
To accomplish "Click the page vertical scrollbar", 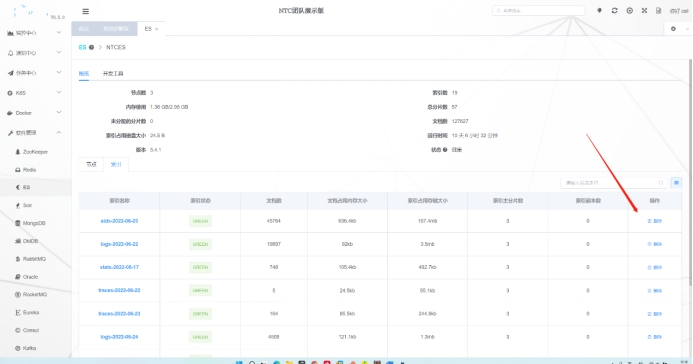I will [x=690, y=172].
